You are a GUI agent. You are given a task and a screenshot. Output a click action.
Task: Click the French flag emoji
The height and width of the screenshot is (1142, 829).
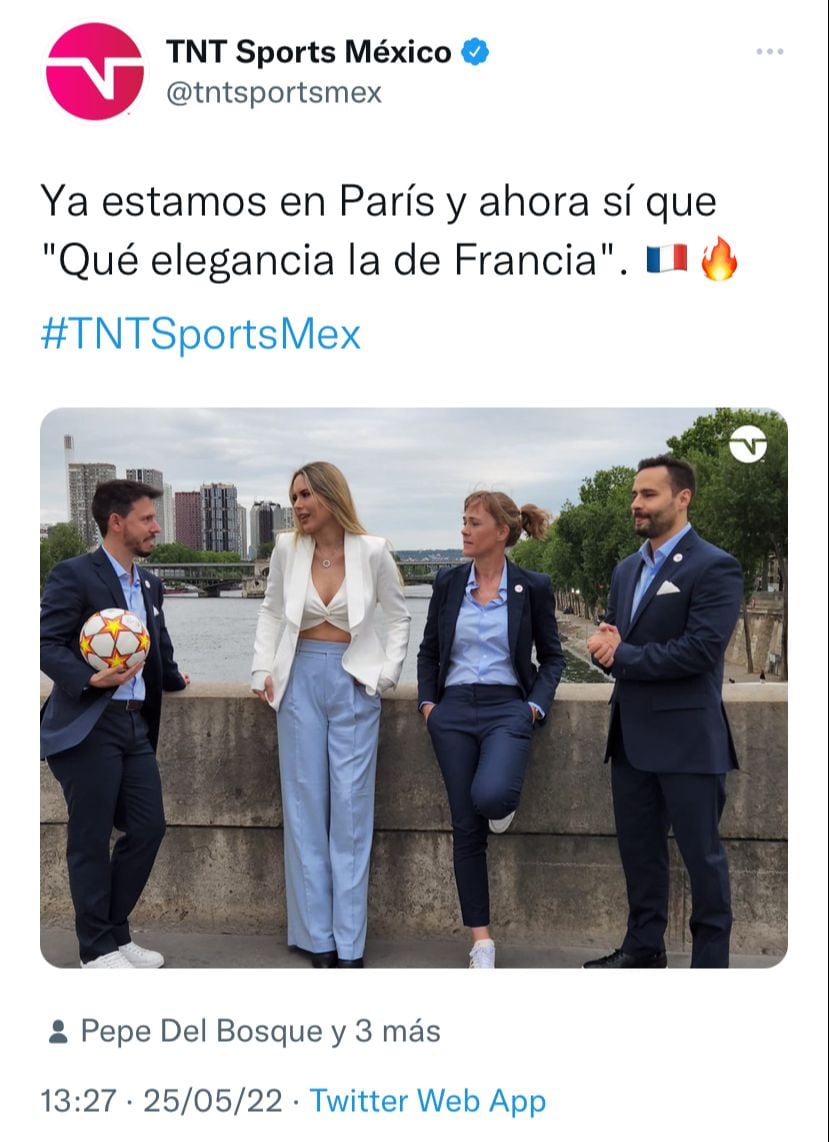pos(667,259)
